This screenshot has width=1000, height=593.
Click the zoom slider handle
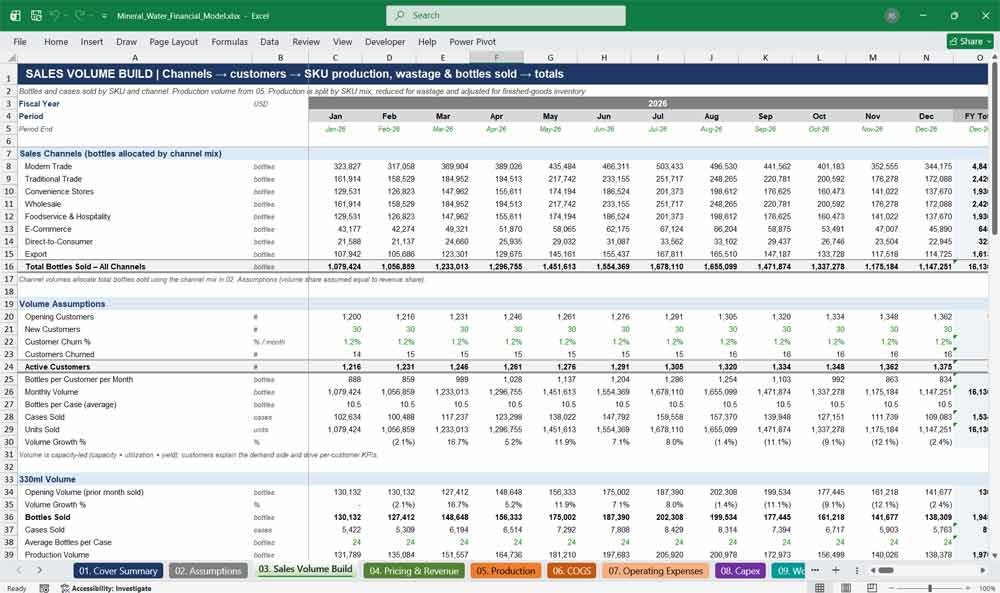930,588
